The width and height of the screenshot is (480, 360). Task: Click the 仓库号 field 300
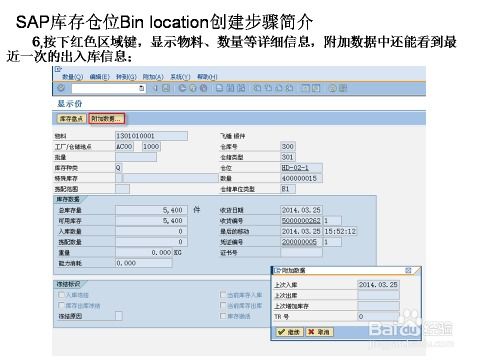288,146
